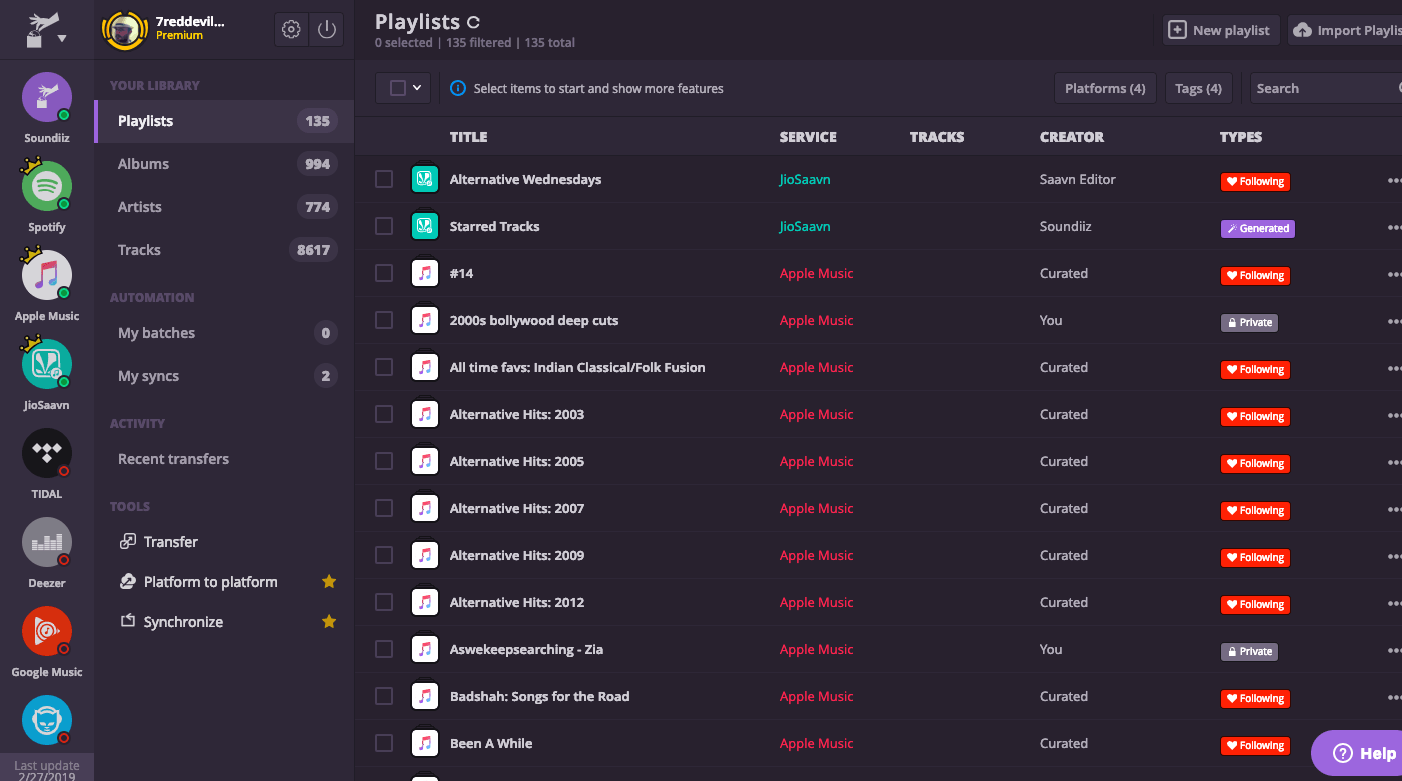The image size is (1402, 781).
Task: Open Google Music from the sidebar
Action: pyautogui.click(x=46, y=630)
